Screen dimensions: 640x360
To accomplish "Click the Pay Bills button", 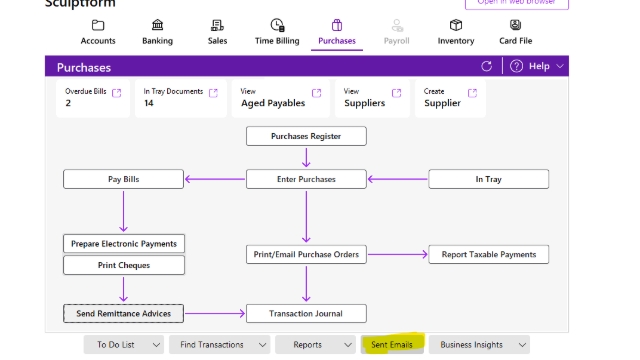I will point(123,179).
